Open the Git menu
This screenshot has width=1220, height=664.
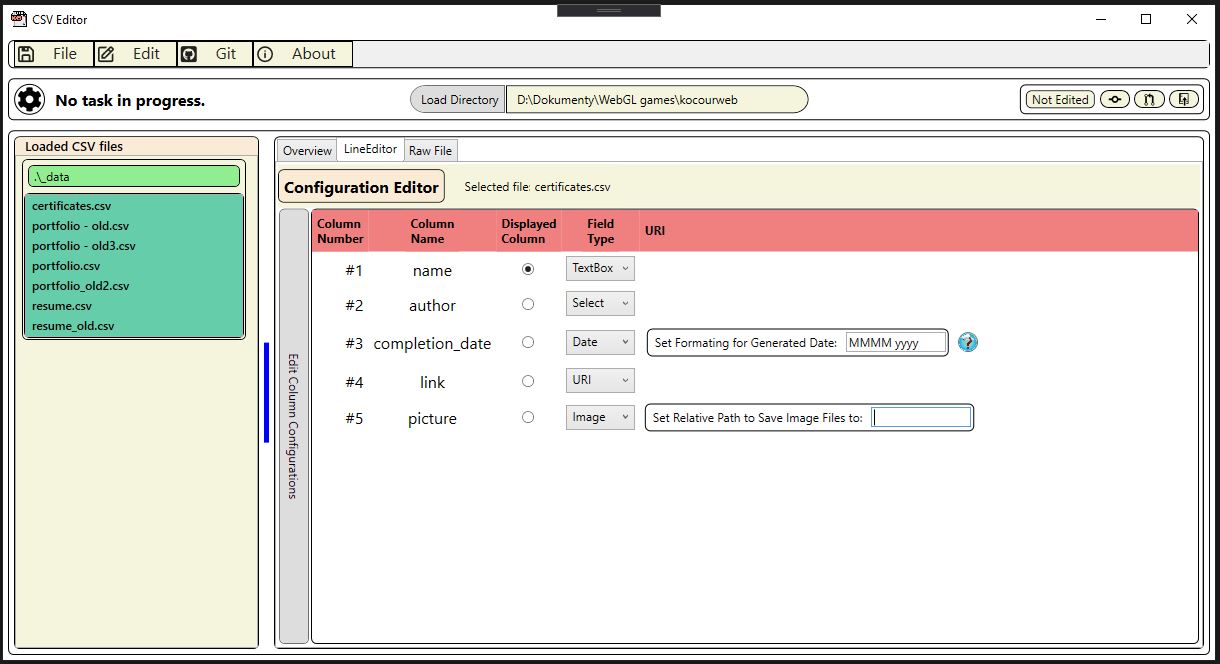215,54
